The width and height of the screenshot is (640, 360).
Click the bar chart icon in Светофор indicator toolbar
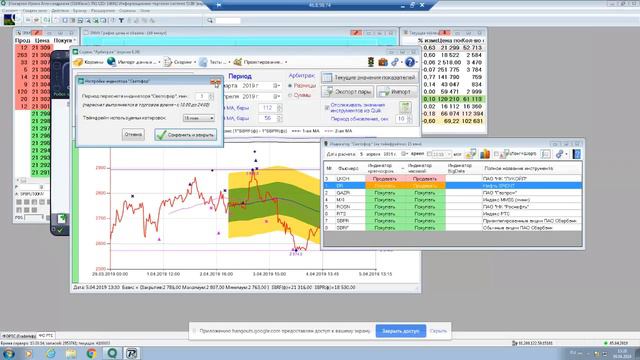tap(485, 154)
